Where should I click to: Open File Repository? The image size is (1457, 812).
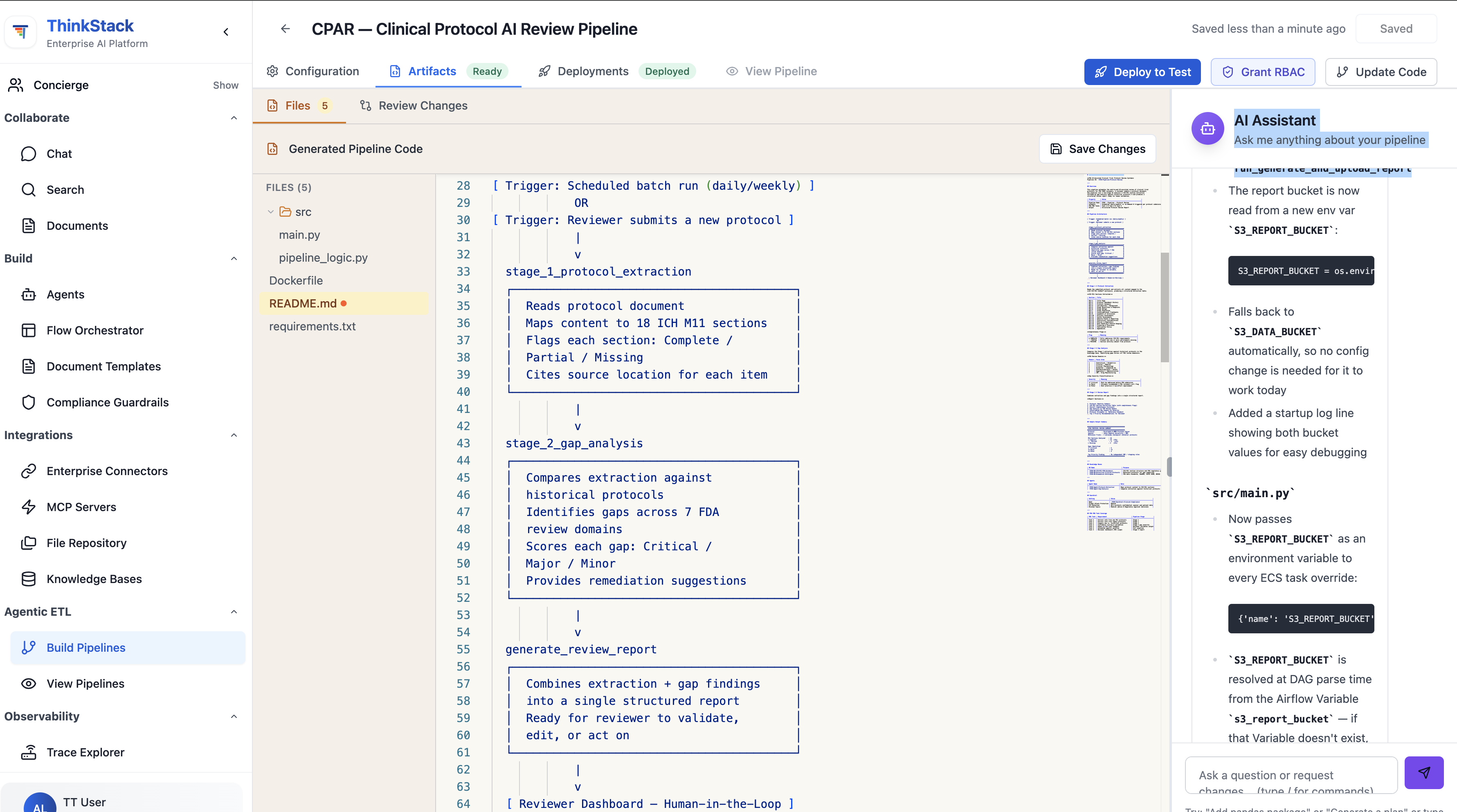(86, 543)
